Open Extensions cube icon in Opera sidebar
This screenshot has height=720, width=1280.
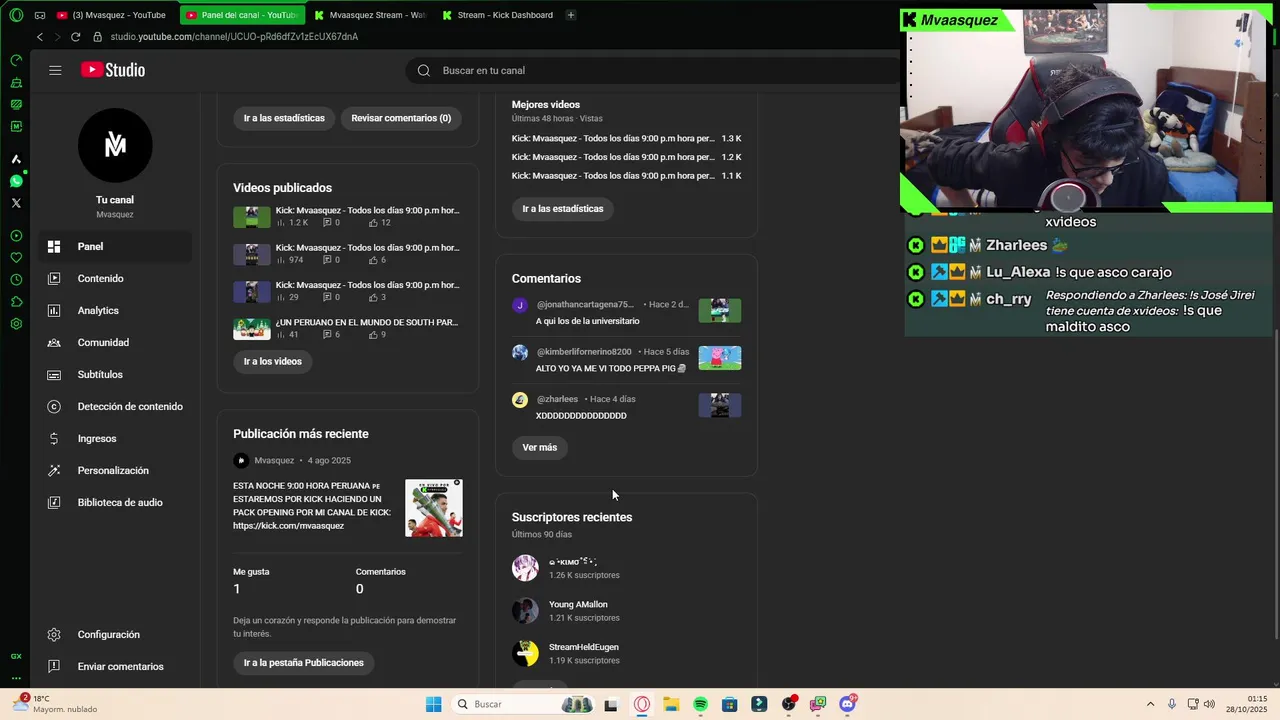pos(16,302)
